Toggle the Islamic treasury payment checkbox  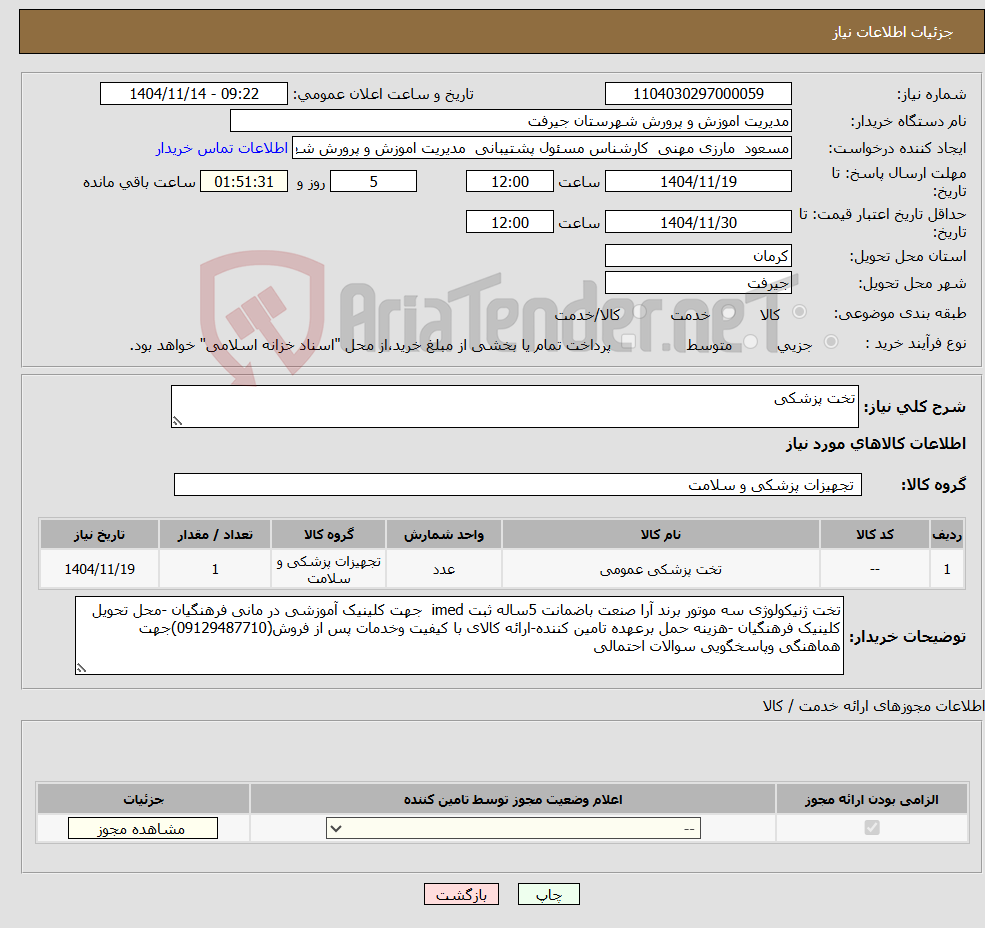click(x=628, y=342)
